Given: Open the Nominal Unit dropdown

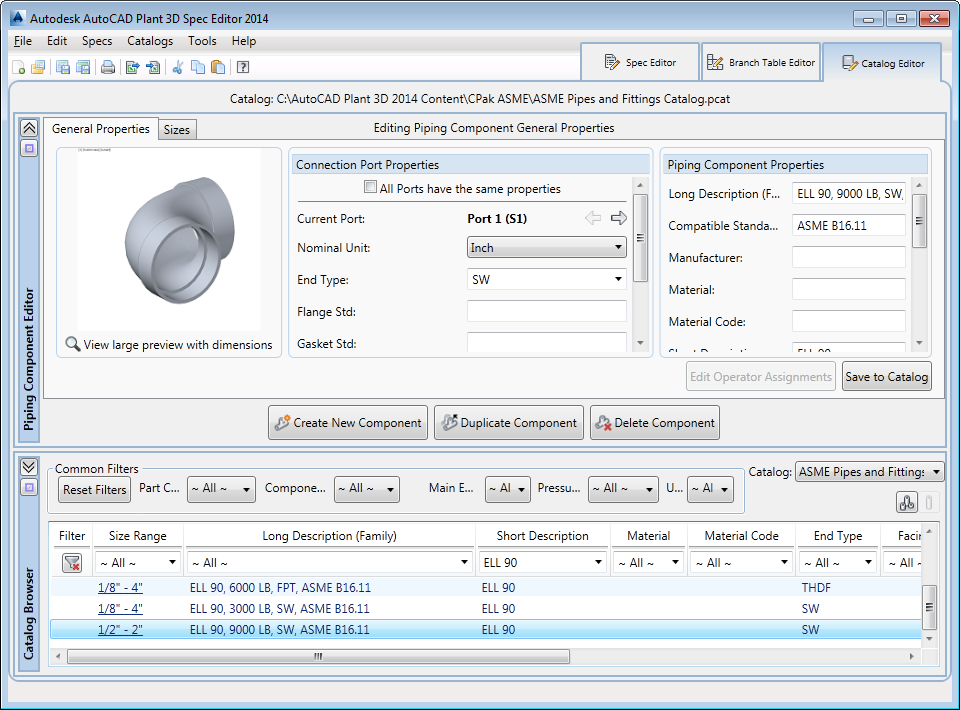Looking at the screenshot, I should coord(546,247).
